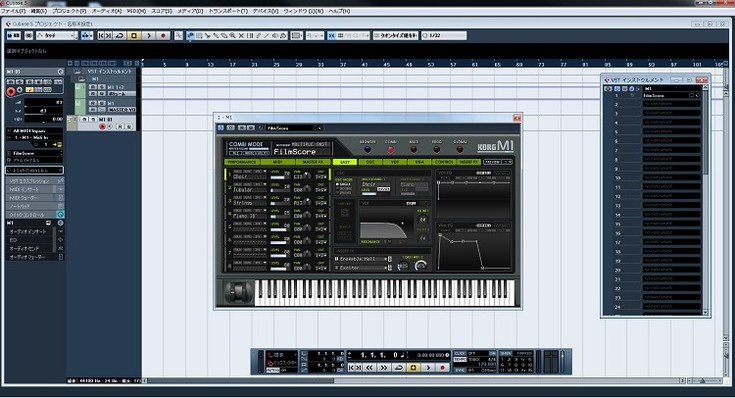Screen dimensions: 735x398
Task: Click the VST インストゥルメント folder icon in the track list
Action: coord(78,72)
